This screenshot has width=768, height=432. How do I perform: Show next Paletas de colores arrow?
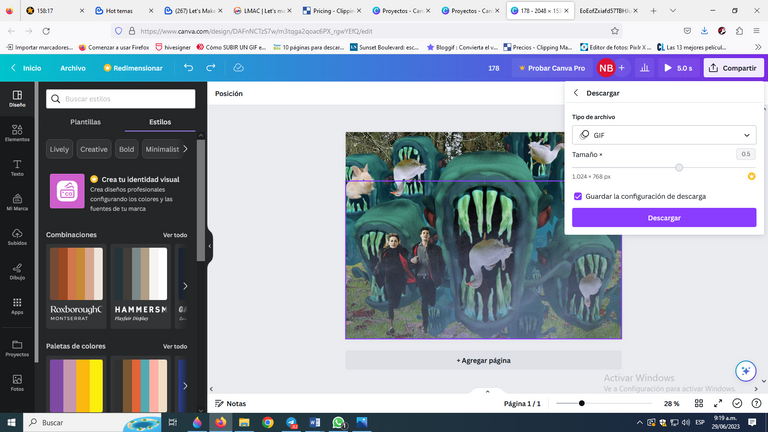185,386
